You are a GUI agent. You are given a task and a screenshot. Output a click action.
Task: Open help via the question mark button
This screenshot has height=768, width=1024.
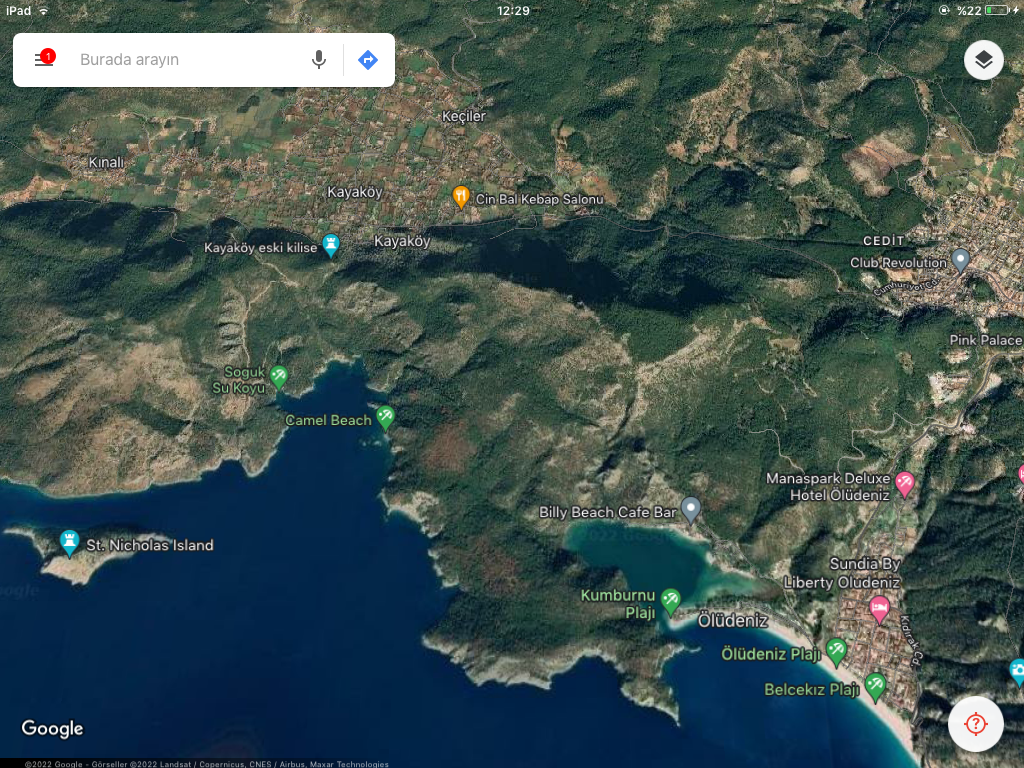pyautogui.click(x=975, y=723)
